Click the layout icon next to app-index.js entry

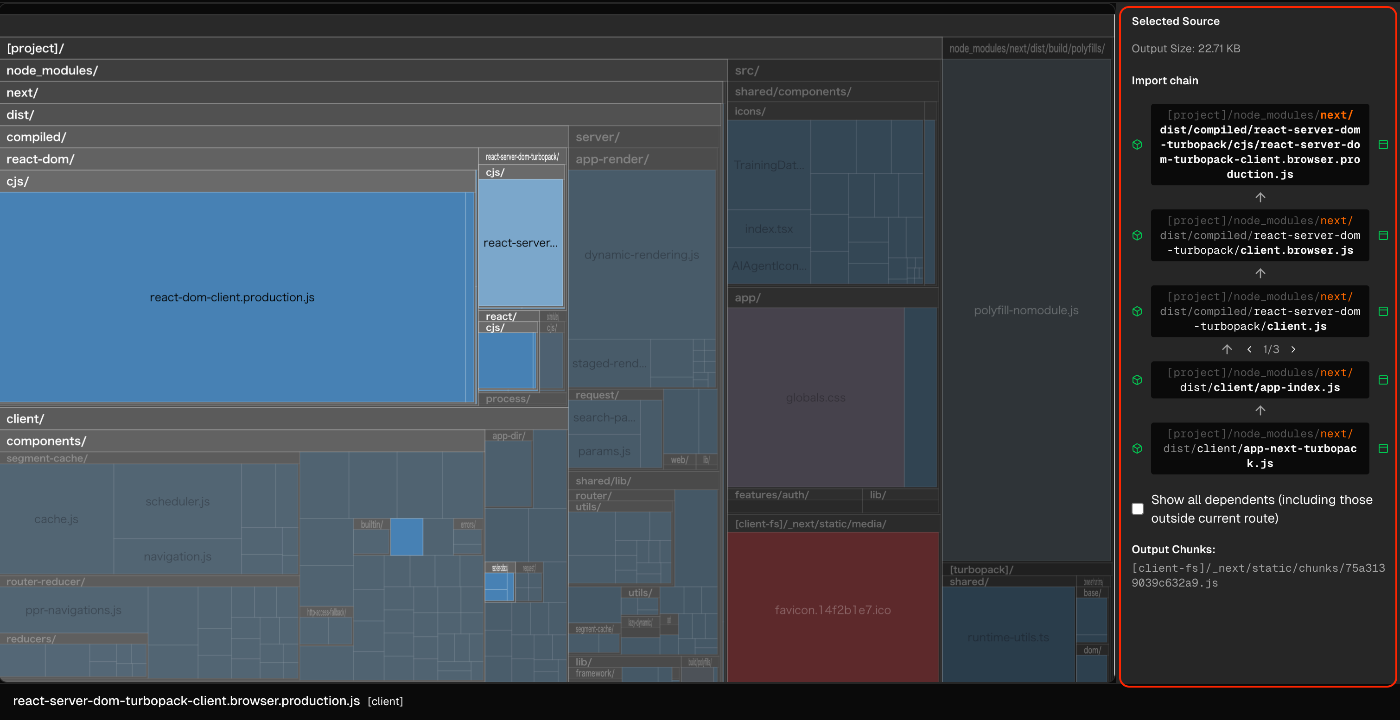click(1383, 380)
